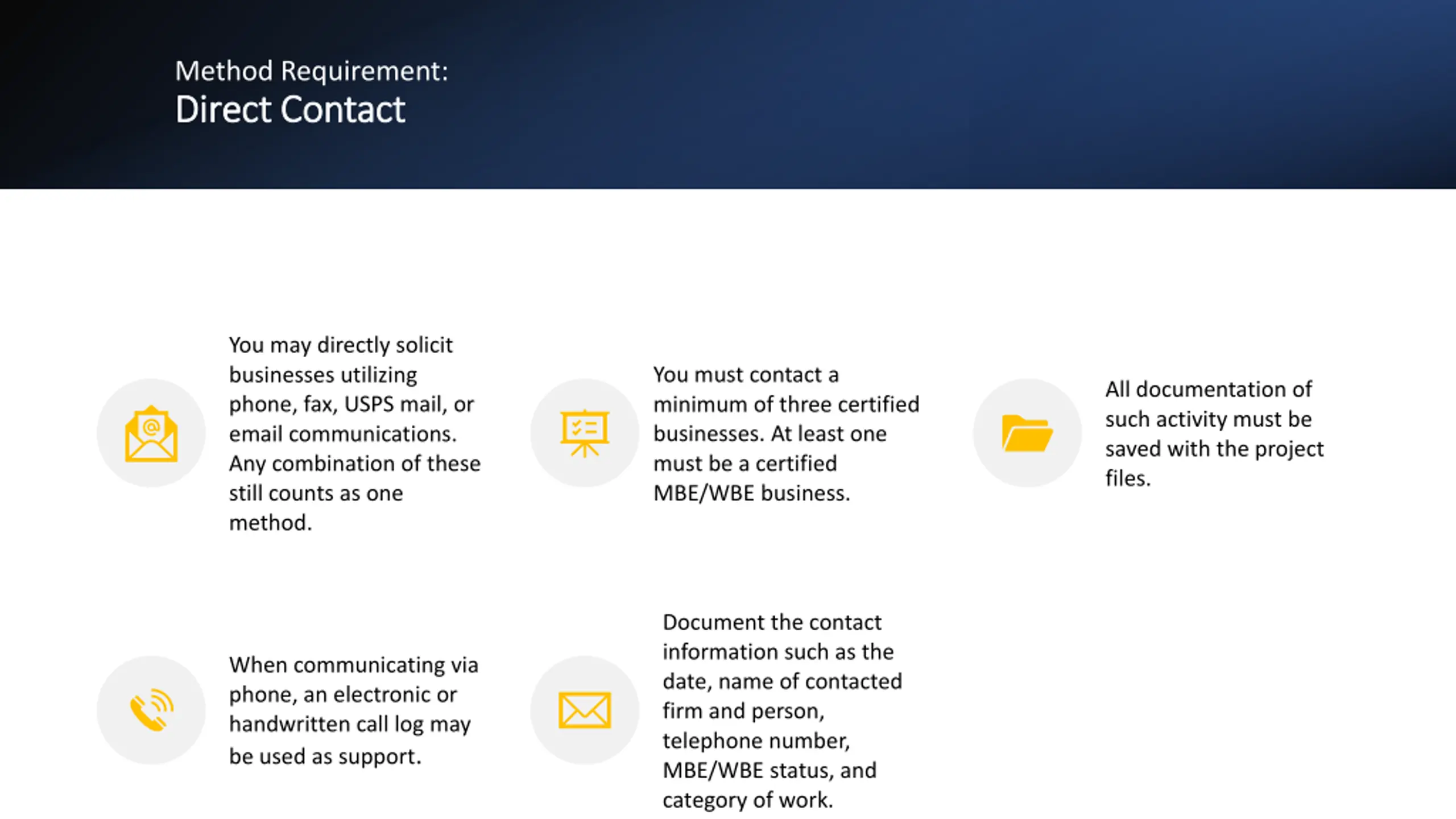Select the 'phone, fax, USPS mail, or' line
1456x819 pixels.
351,404
